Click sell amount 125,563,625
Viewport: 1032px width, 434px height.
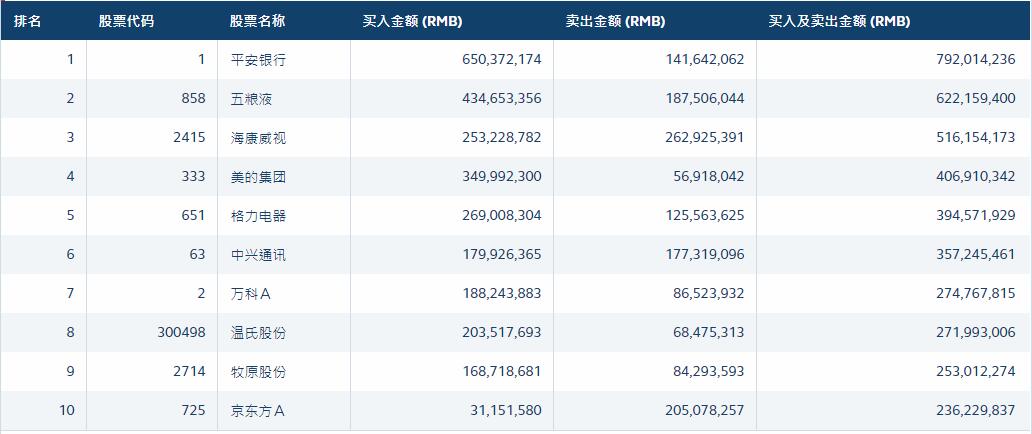click(704, 215)
